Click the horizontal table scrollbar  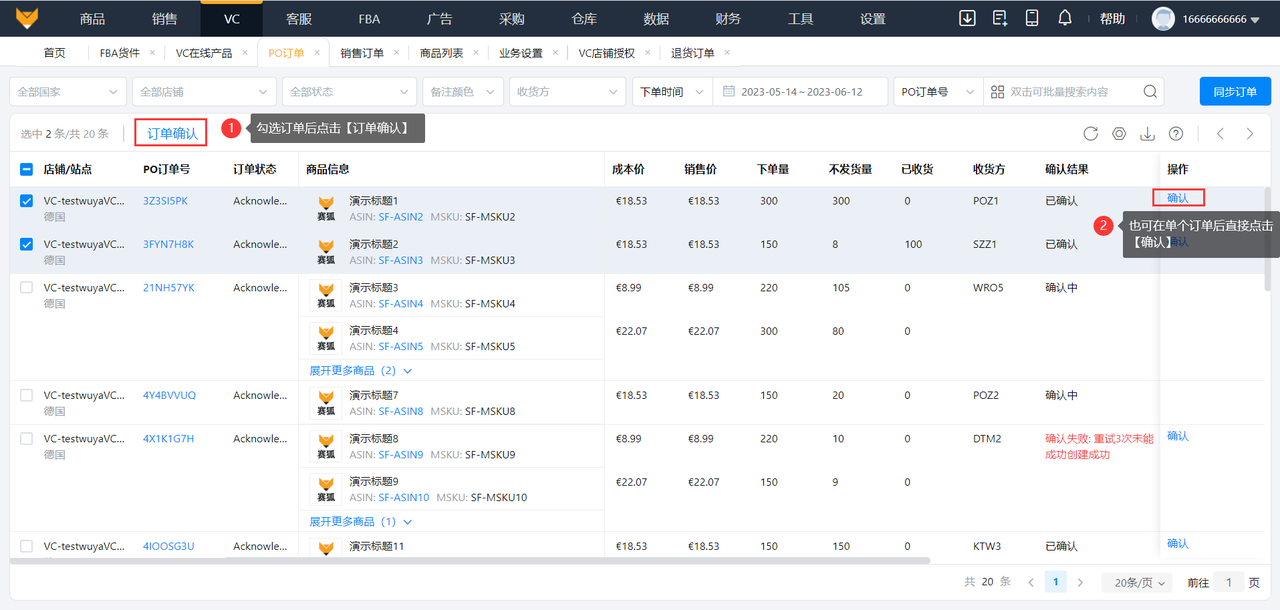click(470, 561)
